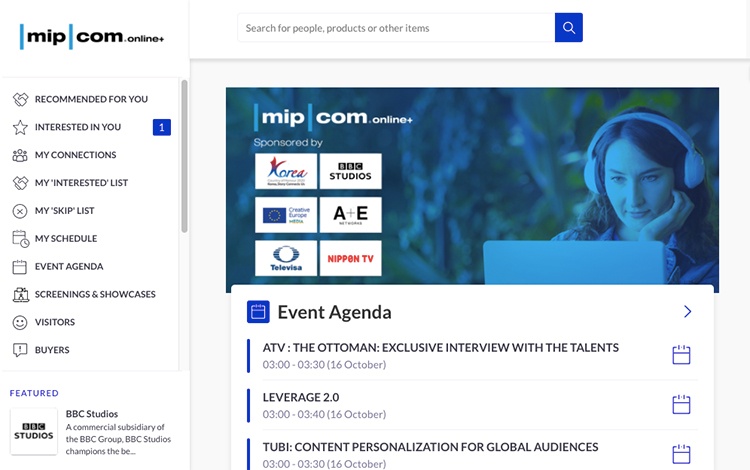Click the A+E Networks sponsor logo

click(x=351, y=215)
